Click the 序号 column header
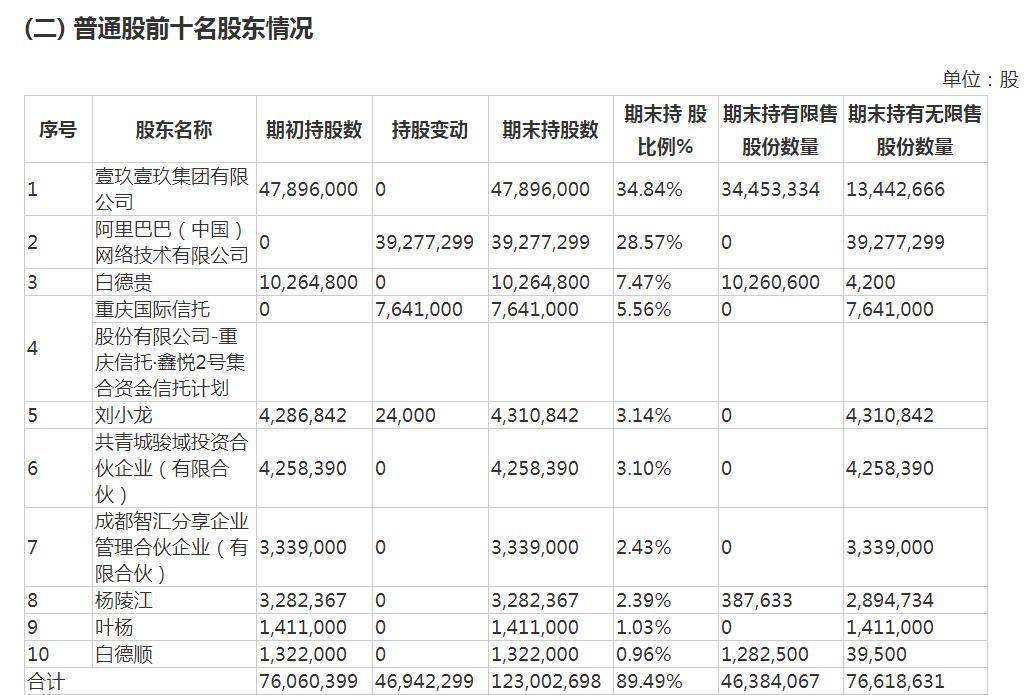Image resolution: width=1029 pixels, height=695 pixels. coord(56,129)
